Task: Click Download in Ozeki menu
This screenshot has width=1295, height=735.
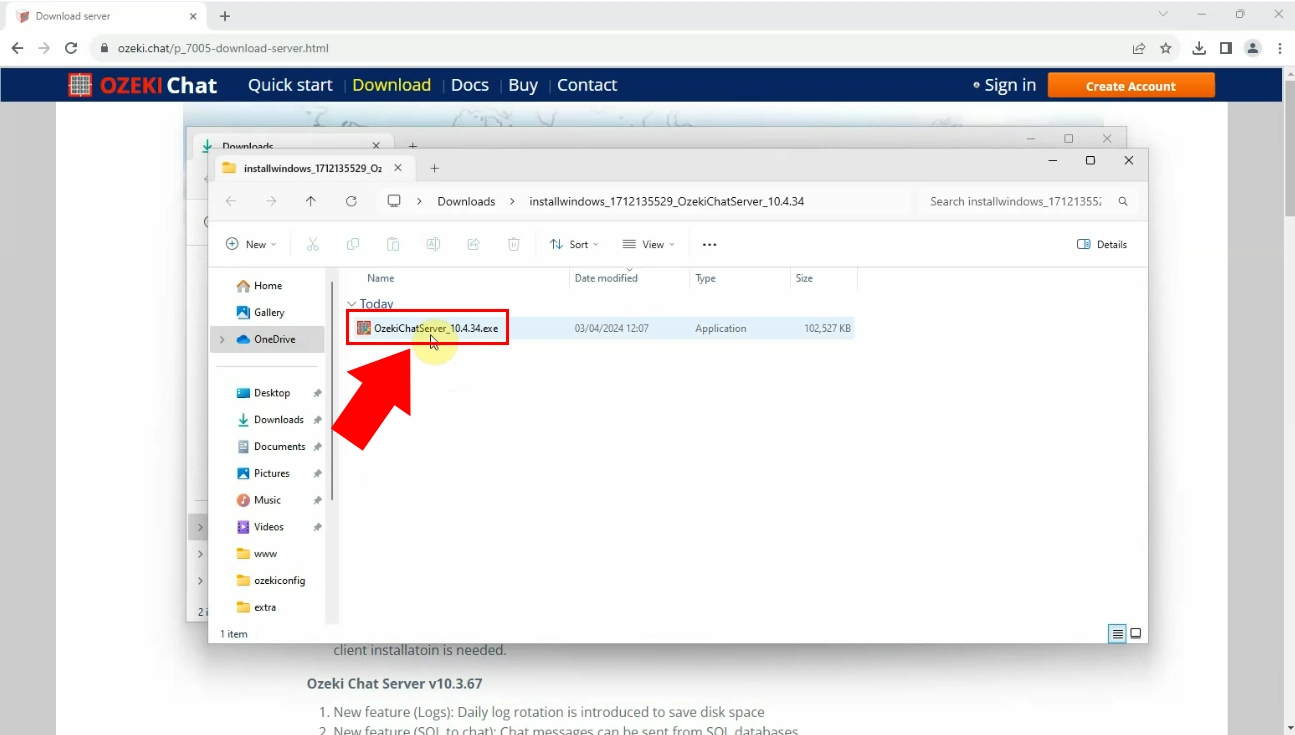Action: tap(391, 85)
